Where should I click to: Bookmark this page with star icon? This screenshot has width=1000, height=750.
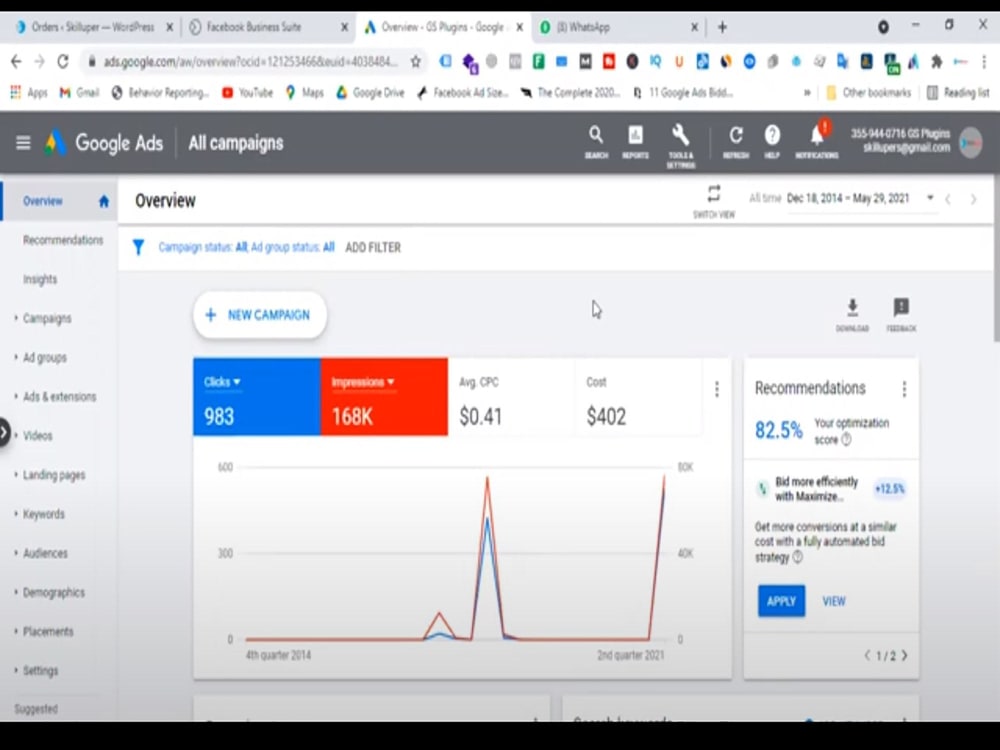click(x=416, y=62)
